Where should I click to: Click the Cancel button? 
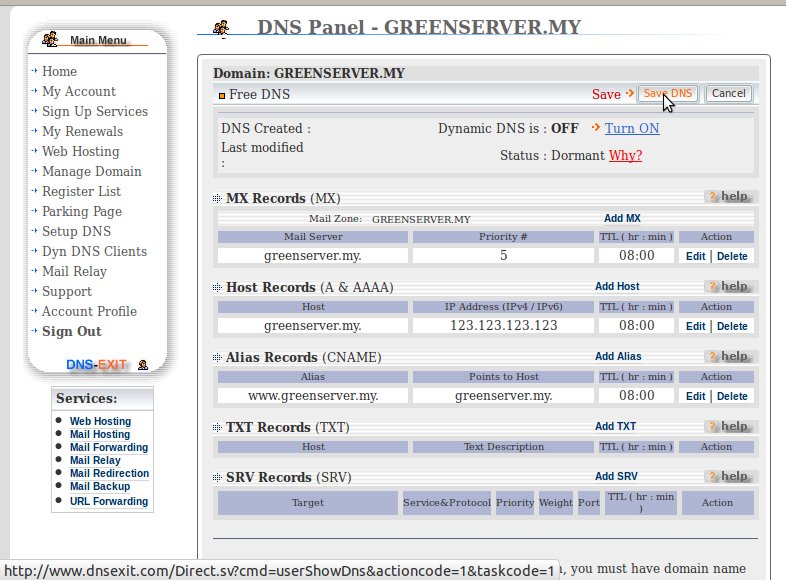point(729,93)
